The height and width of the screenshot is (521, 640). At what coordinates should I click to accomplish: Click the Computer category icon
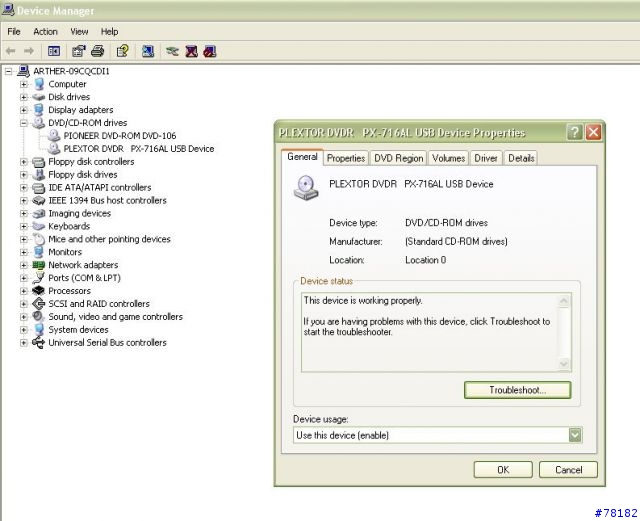coord(39,84)
